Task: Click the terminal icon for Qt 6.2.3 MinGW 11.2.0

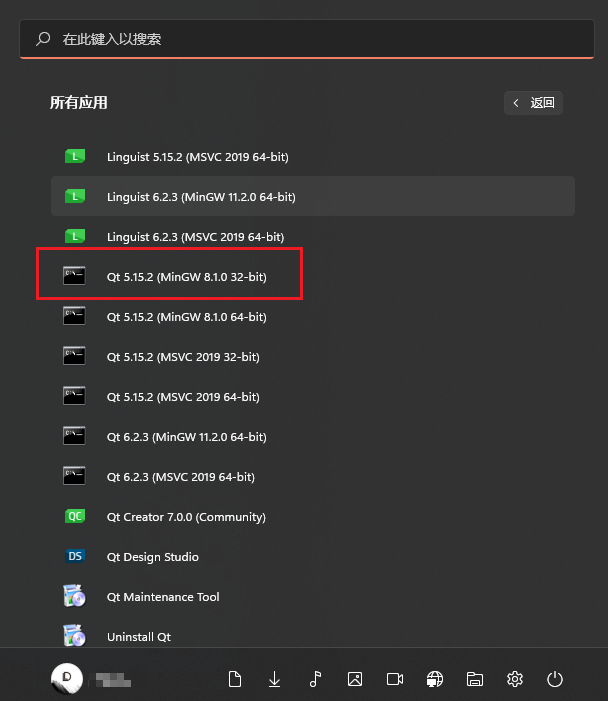Action: [x=74, y=436]
